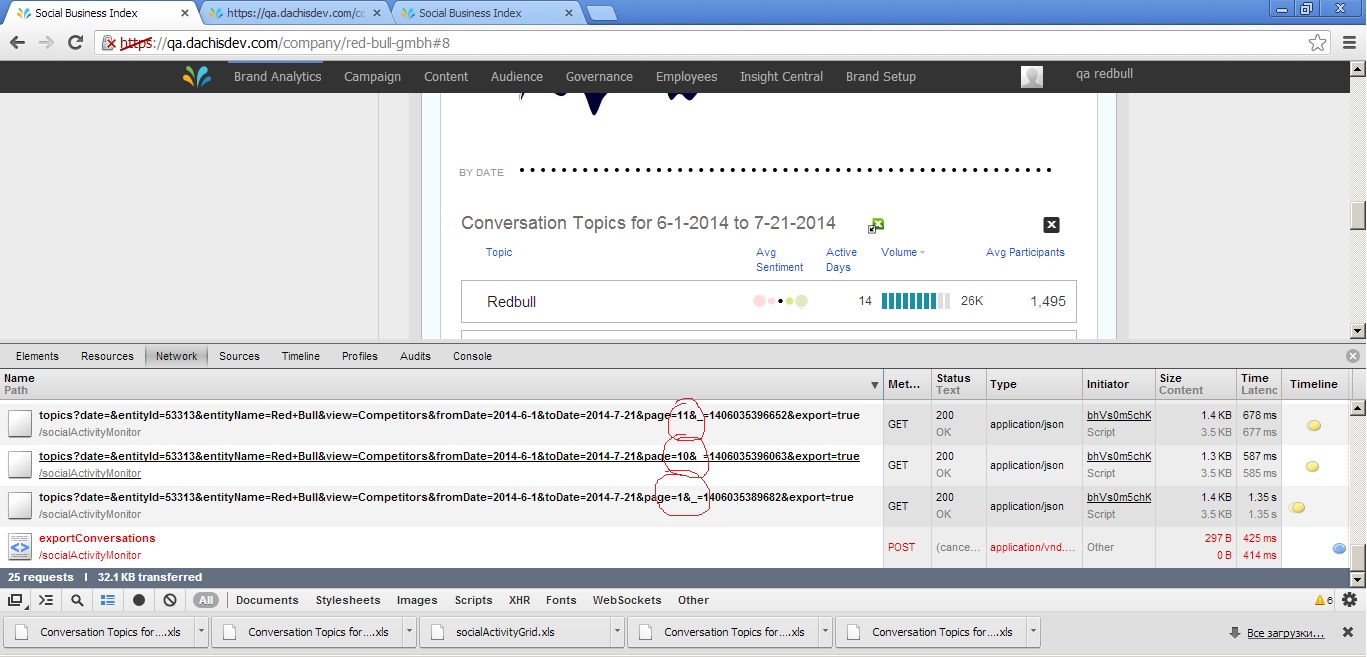Select the All network filter

coord(206,600)
